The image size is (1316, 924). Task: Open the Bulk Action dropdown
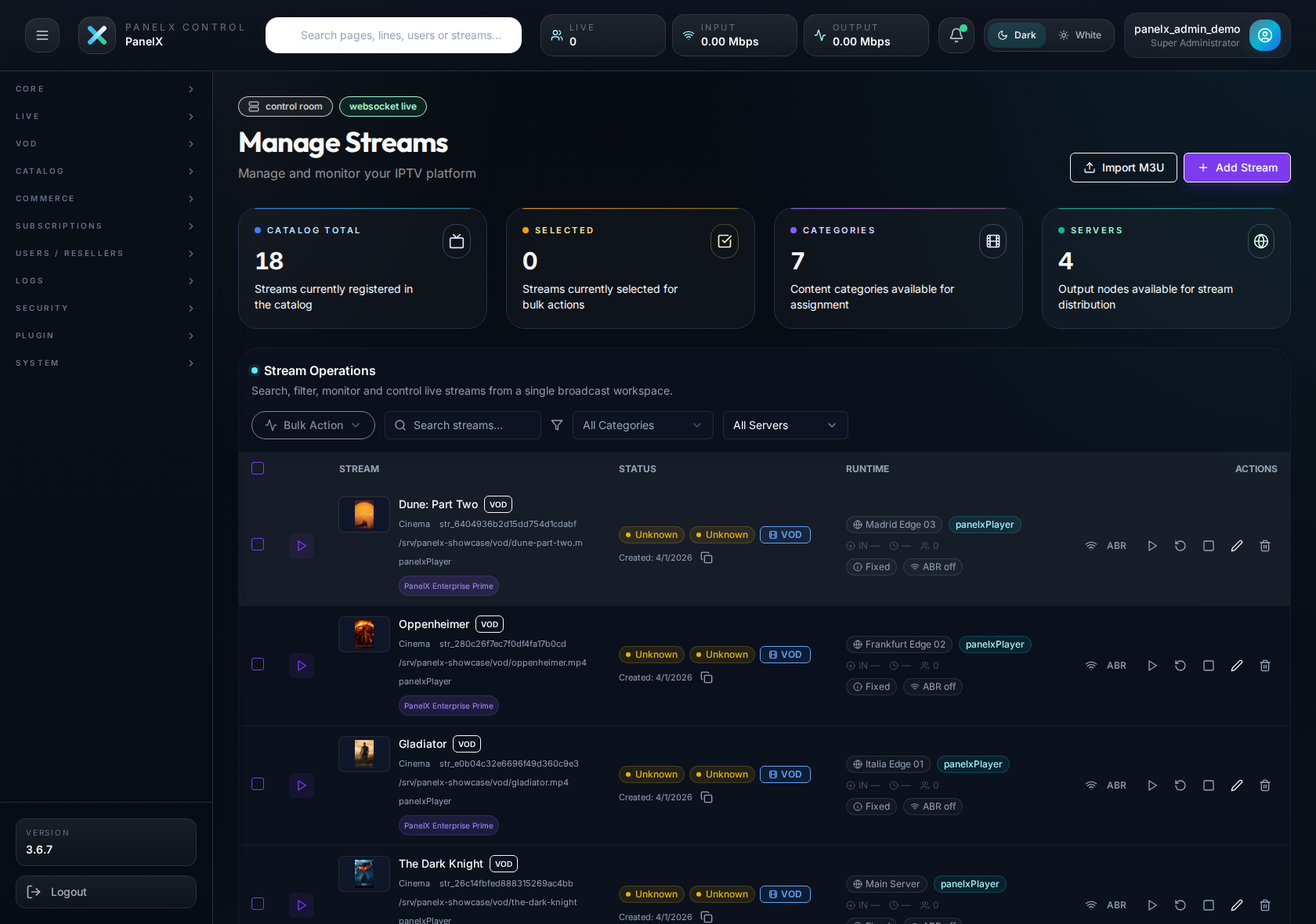pyautogui.click(x=313, y=425)
